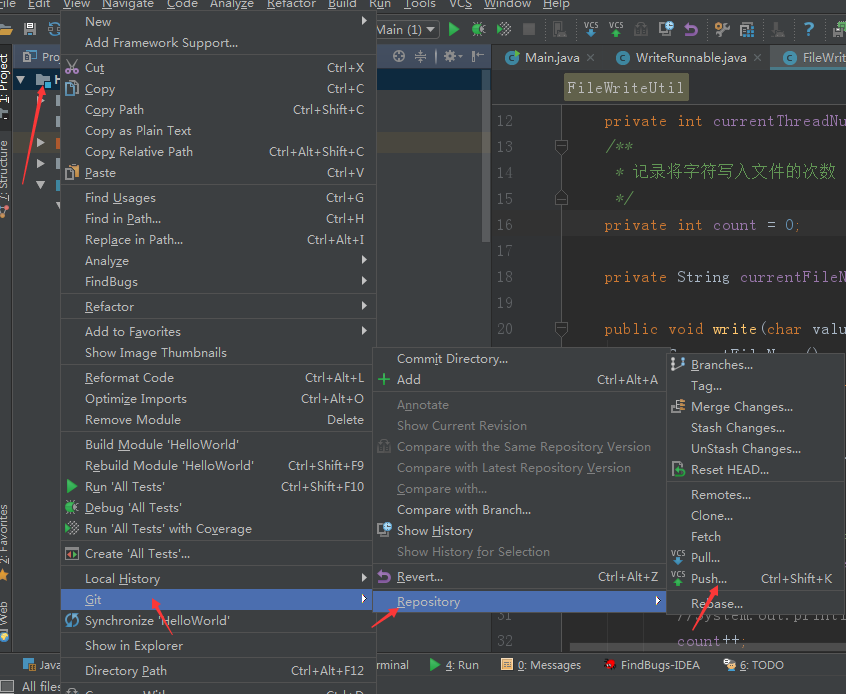Choose Pull... in Repository submenu
This screenshot has width=846, height=694.
pyautogui.click(x=755, y=557)
